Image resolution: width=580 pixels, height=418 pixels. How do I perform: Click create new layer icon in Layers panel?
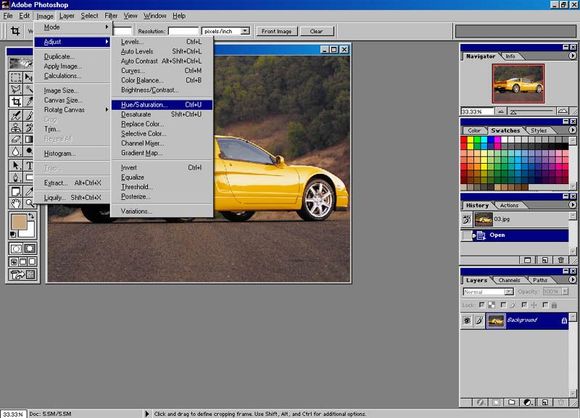click(x=544, y=402)
